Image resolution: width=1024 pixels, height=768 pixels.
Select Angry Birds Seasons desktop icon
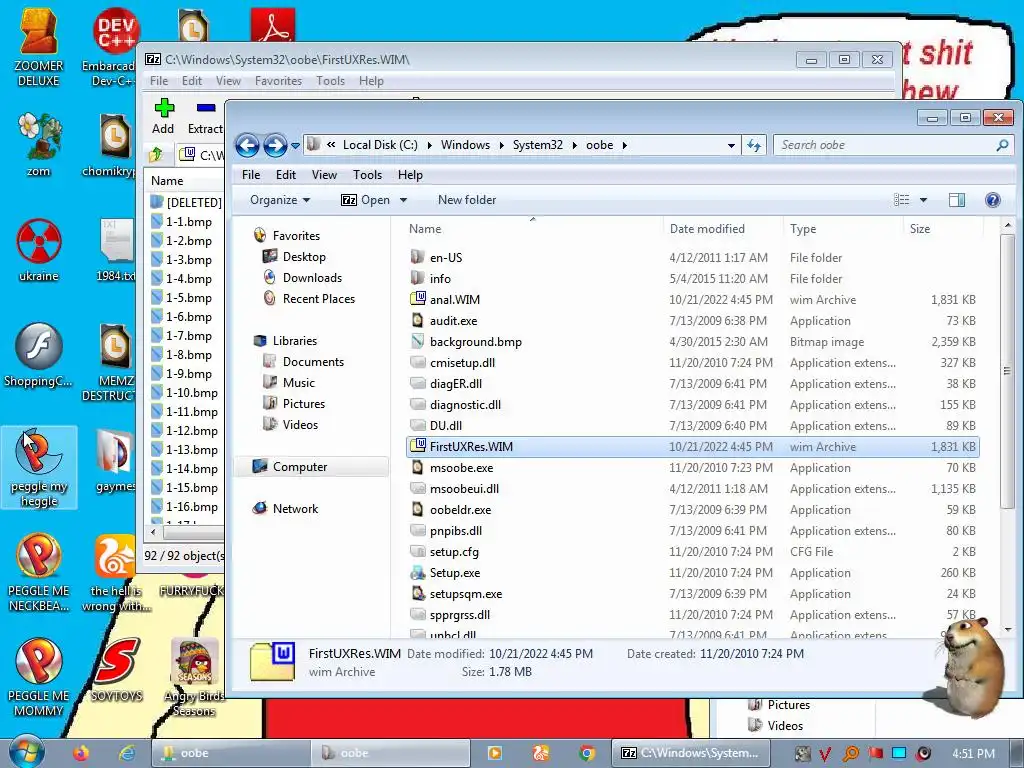(194, 678)
